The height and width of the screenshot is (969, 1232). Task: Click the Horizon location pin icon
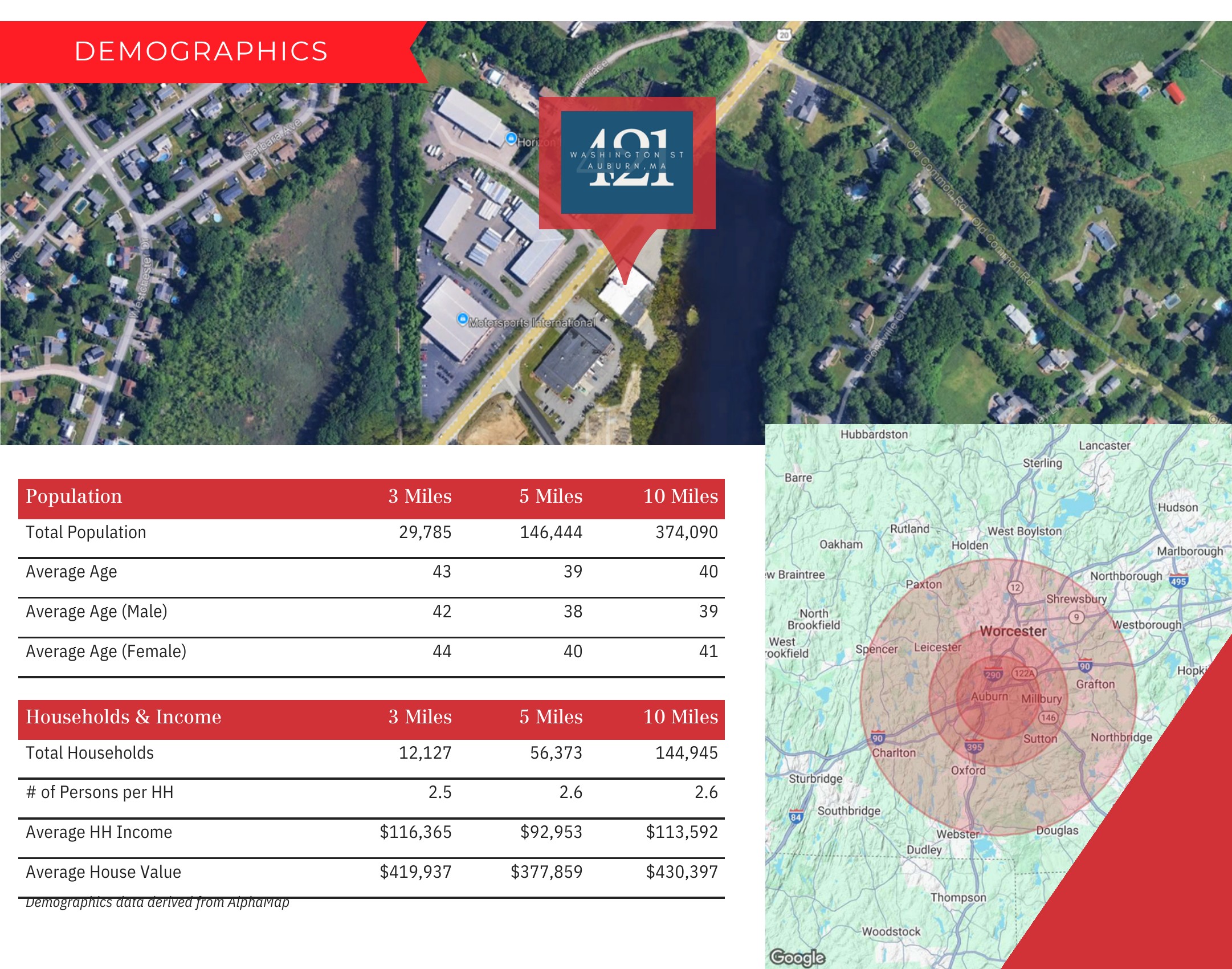coord(511,139)
